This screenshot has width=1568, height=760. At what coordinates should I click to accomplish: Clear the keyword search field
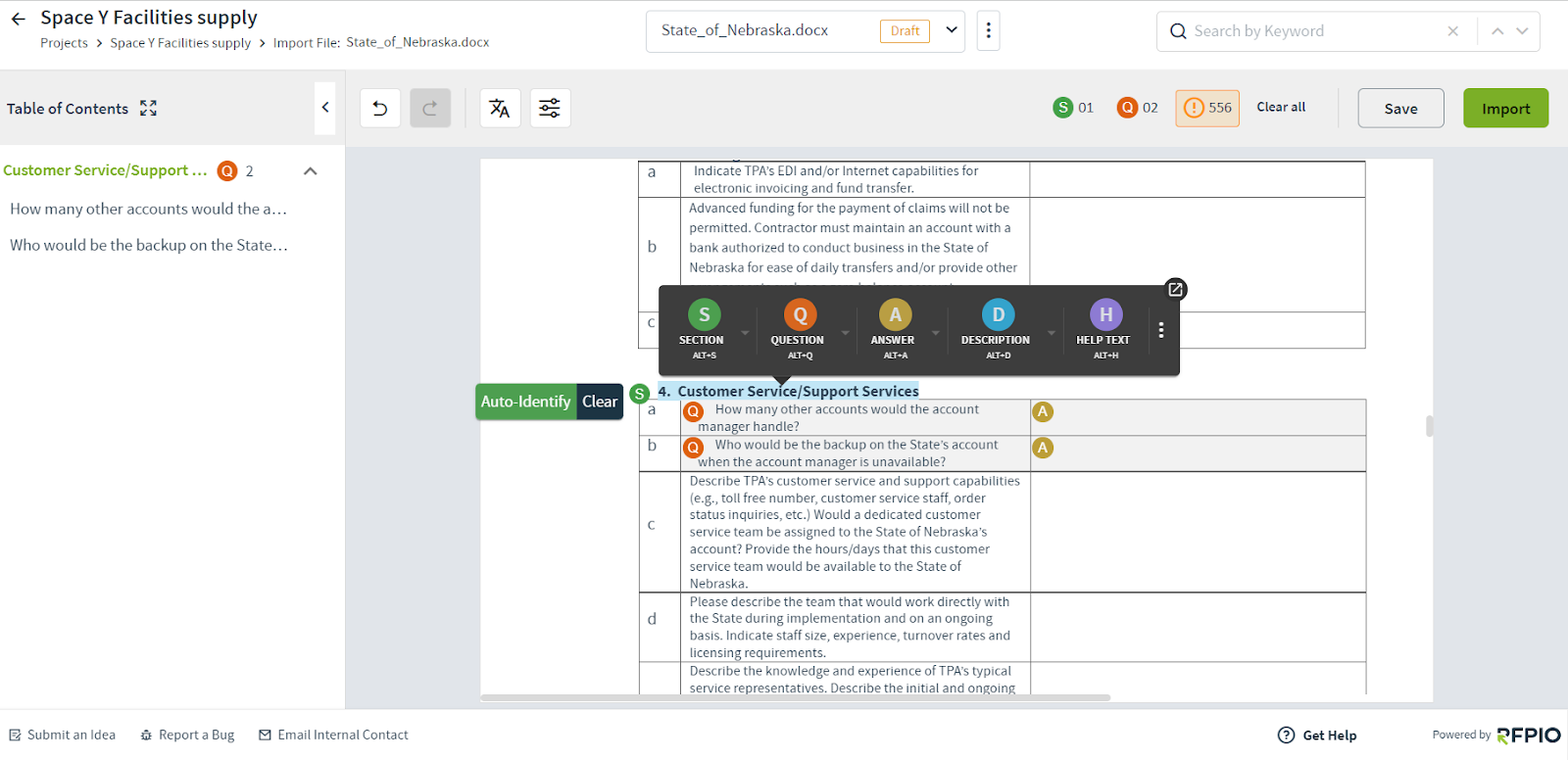[x=1453, y=31]
